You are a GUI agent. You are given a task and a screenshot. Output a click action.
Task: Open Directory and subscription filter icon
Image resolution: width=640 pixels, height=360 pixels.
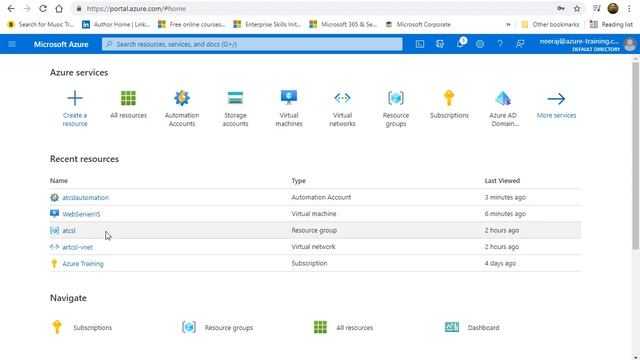(x=440, y=44)
